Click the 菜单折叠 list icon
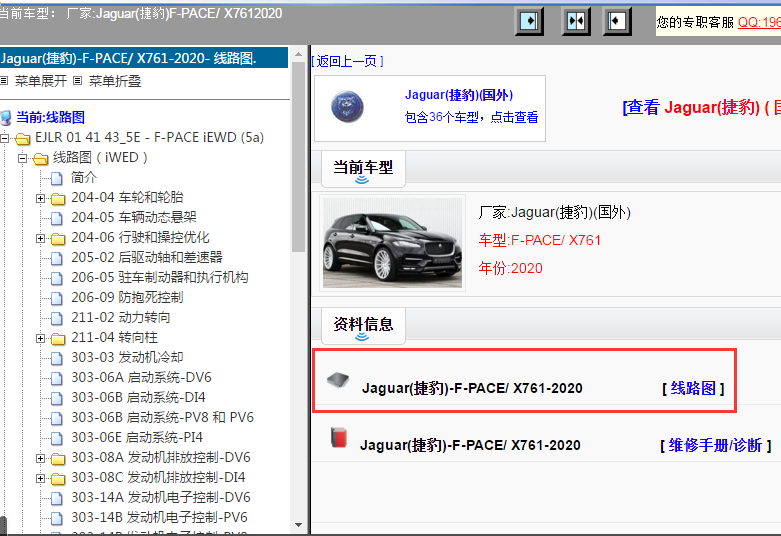The image size is (781, 536). pos(77,80)
